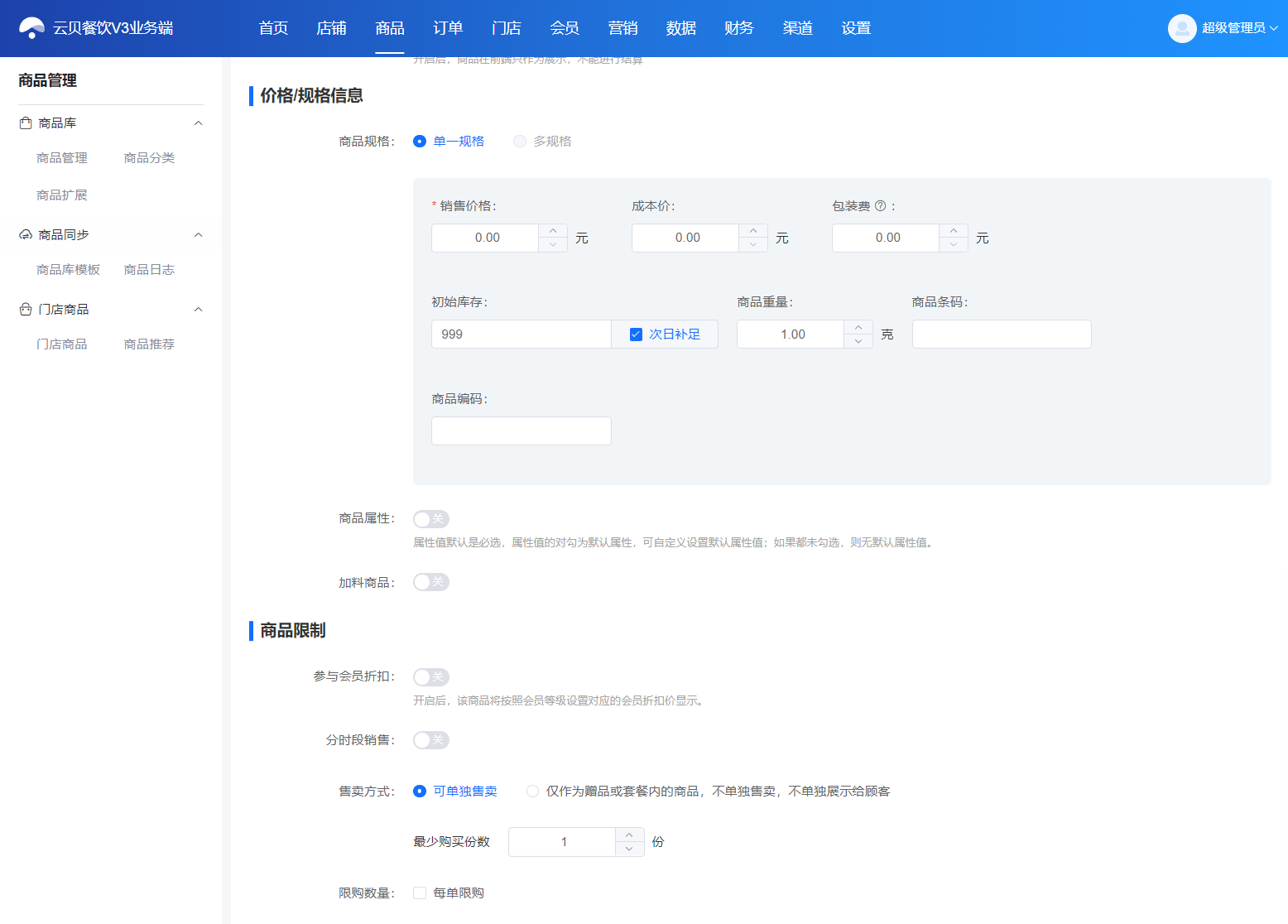Click the cloud logo icon at top left

(31, 28)
